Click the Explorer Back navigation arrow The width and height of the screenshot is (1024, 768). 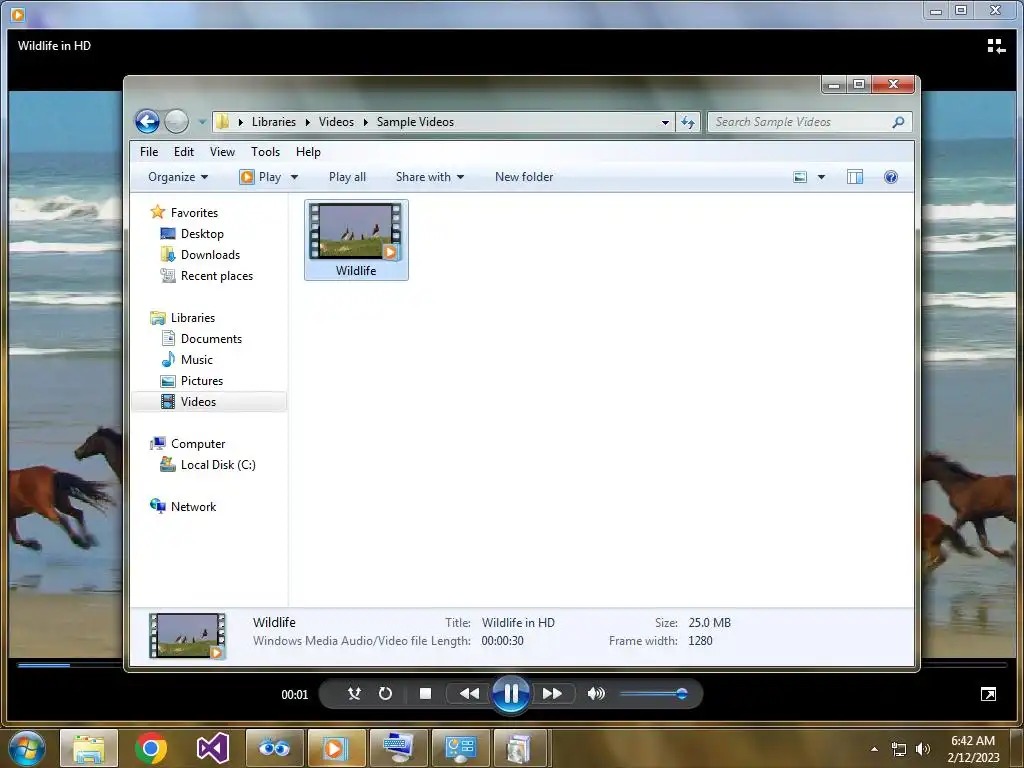[x=148, y=121]
